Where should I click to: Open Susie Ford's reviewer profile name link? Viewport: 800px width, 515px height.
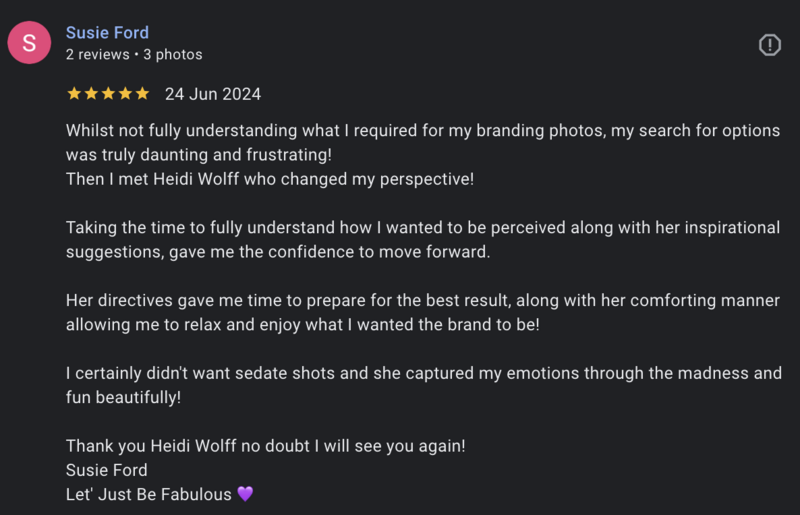(x=107, y=33)
